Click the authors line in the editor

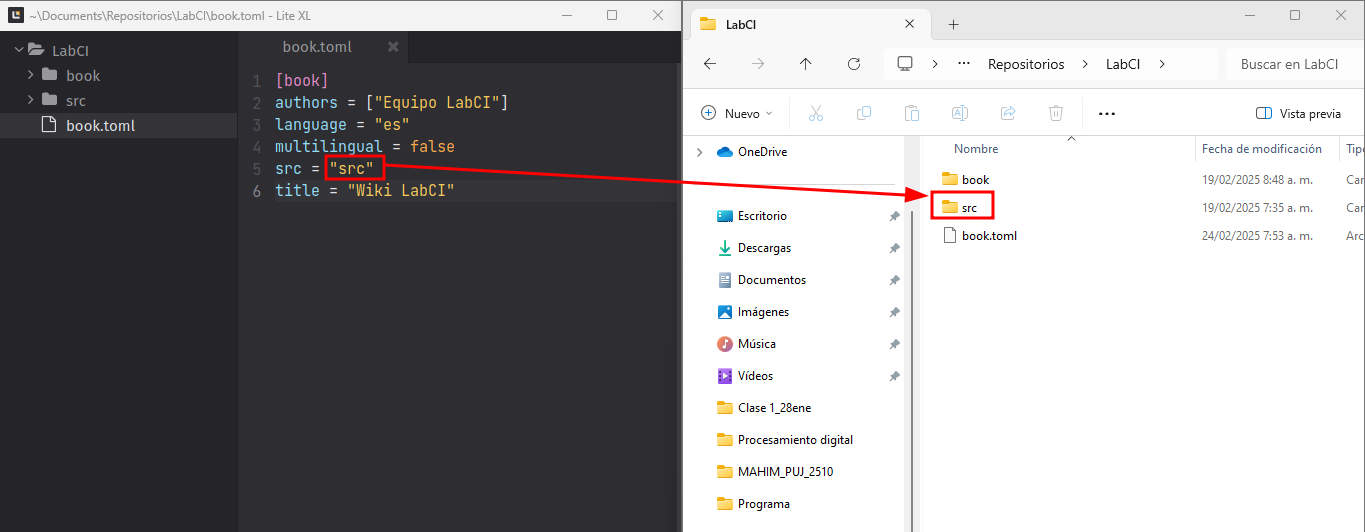392,103
